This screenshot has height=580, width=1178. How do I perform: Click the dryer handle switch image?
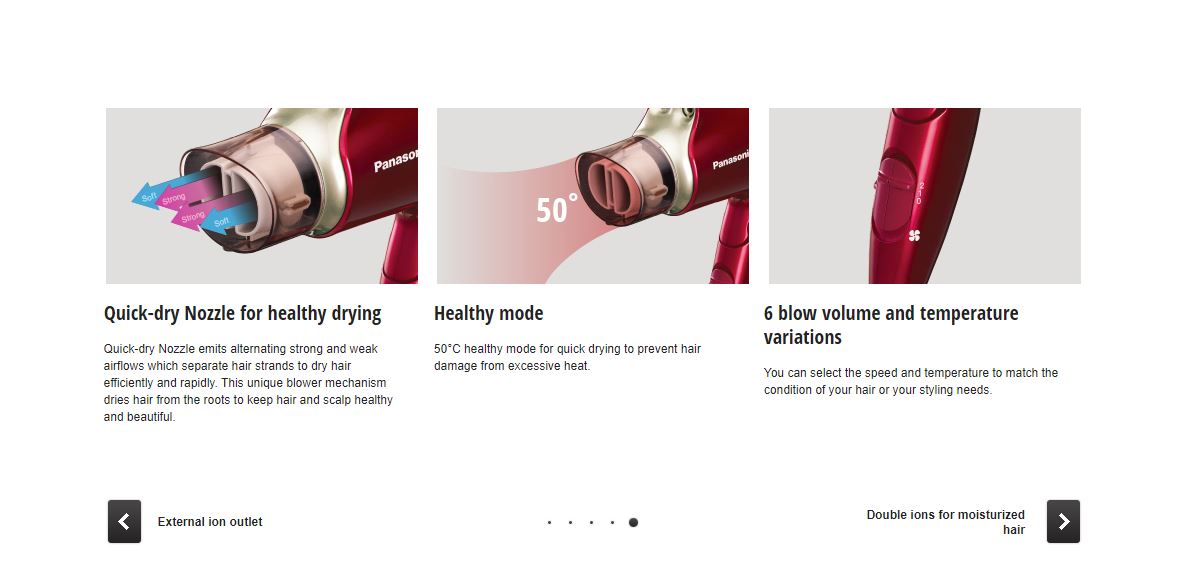click(x=925, y=196)
